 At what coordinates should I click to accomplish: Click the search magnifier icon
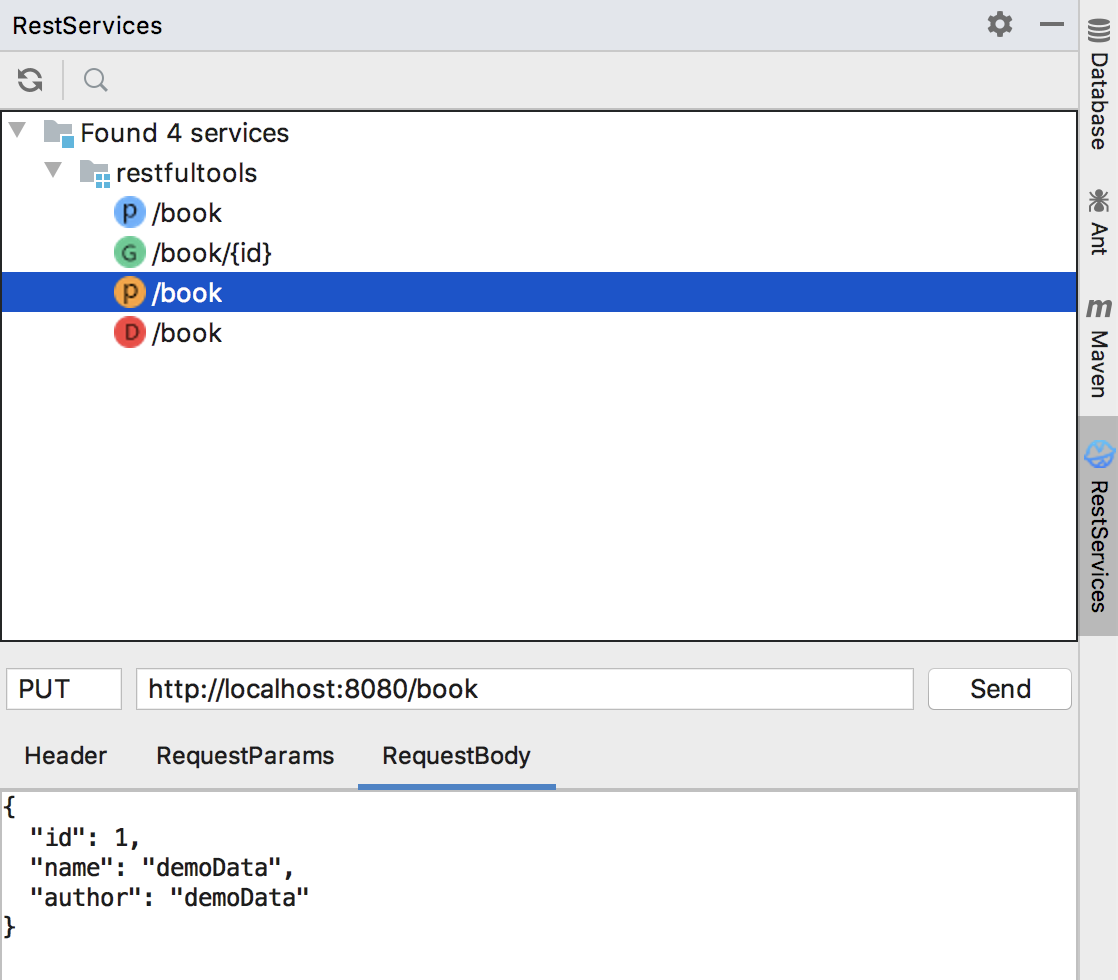coord(96,80)
